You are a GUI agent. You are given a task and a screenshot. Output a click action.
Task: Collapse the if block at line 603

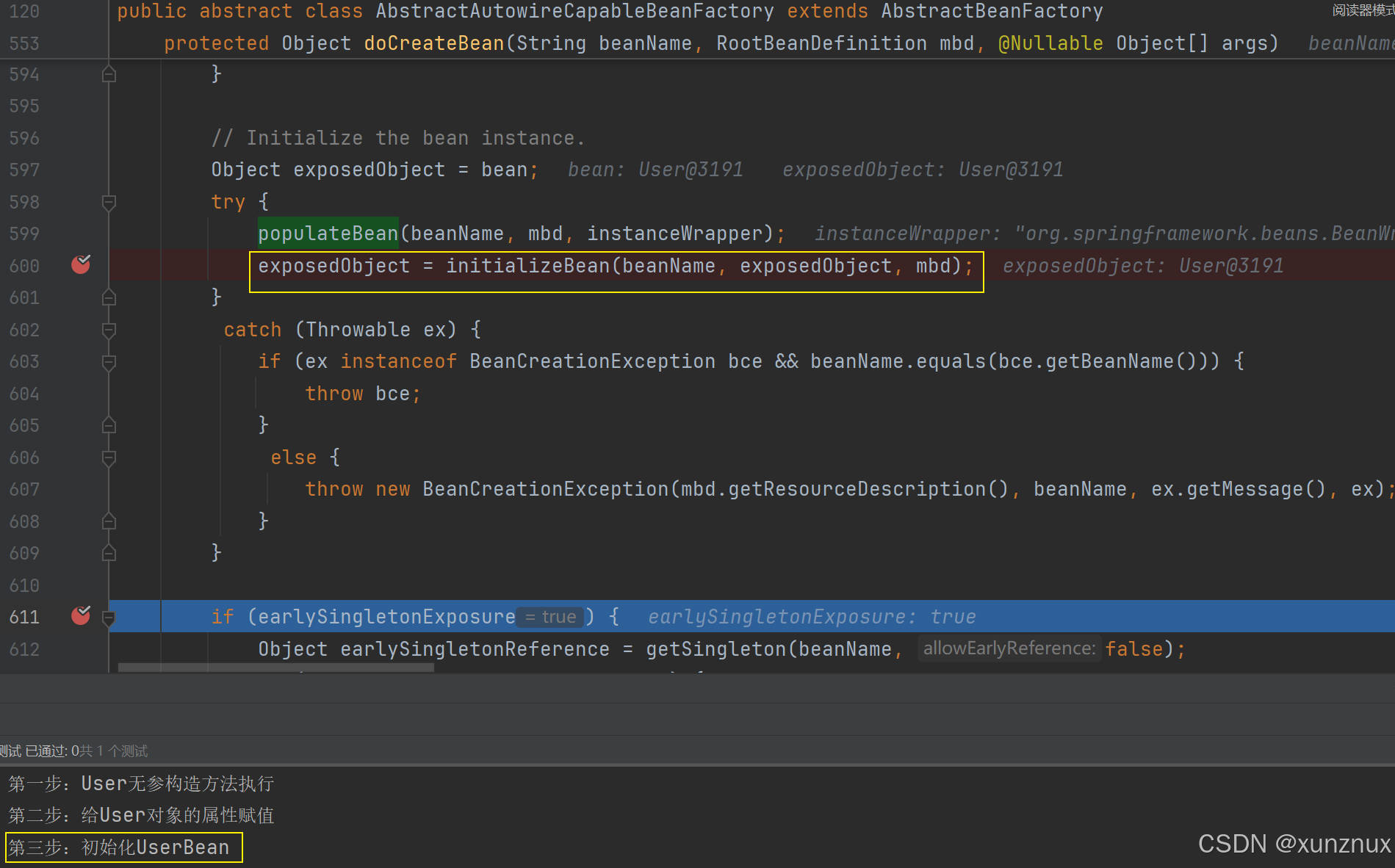109,362
